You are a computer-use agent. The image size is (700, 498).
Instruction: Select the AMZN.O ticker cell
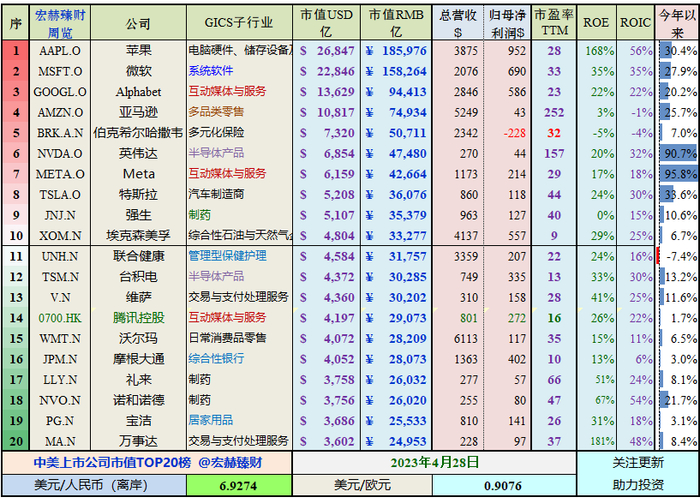click(60, 112)
